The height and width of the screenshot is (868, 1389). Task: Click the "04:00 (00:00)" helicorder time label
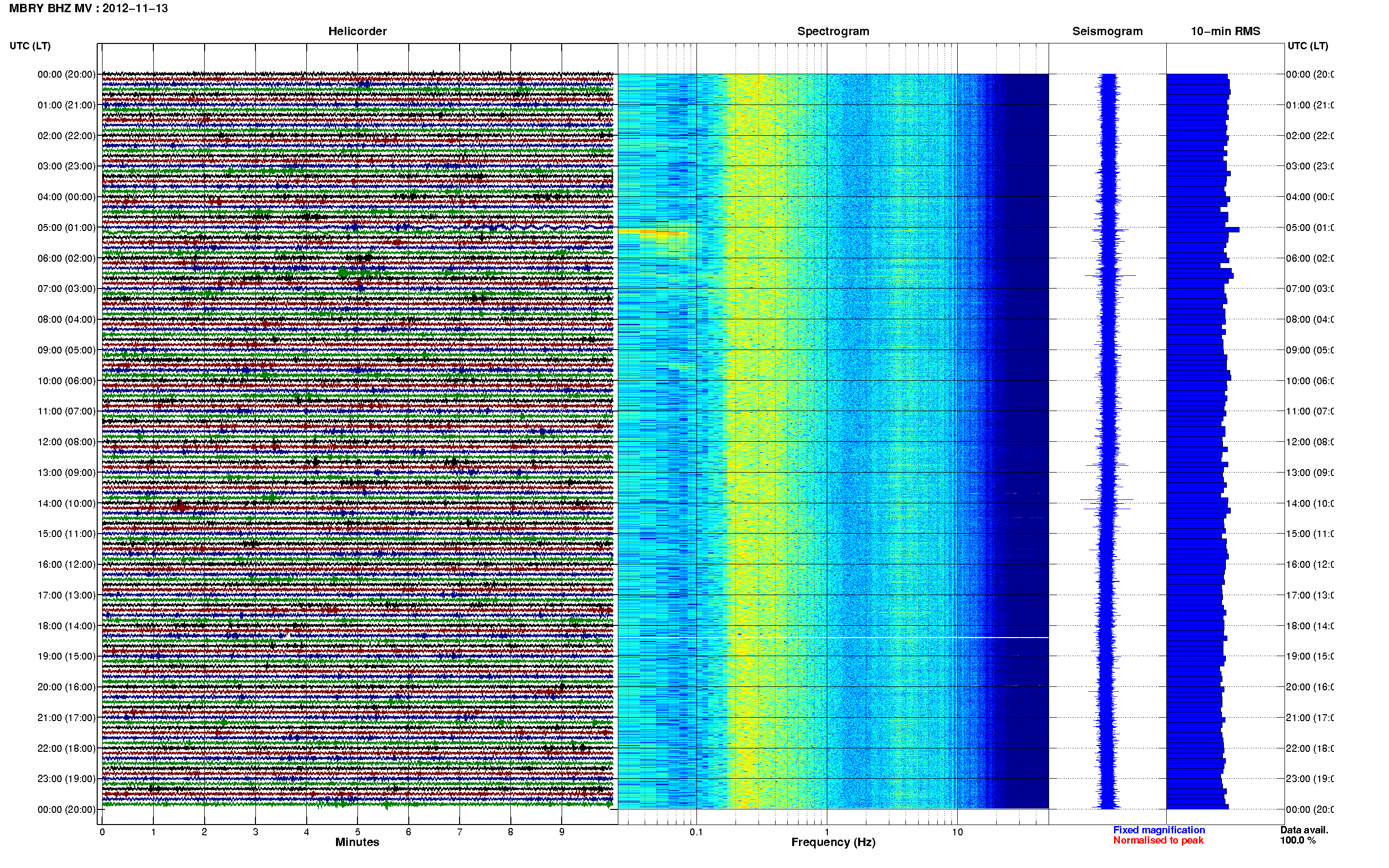66,197
